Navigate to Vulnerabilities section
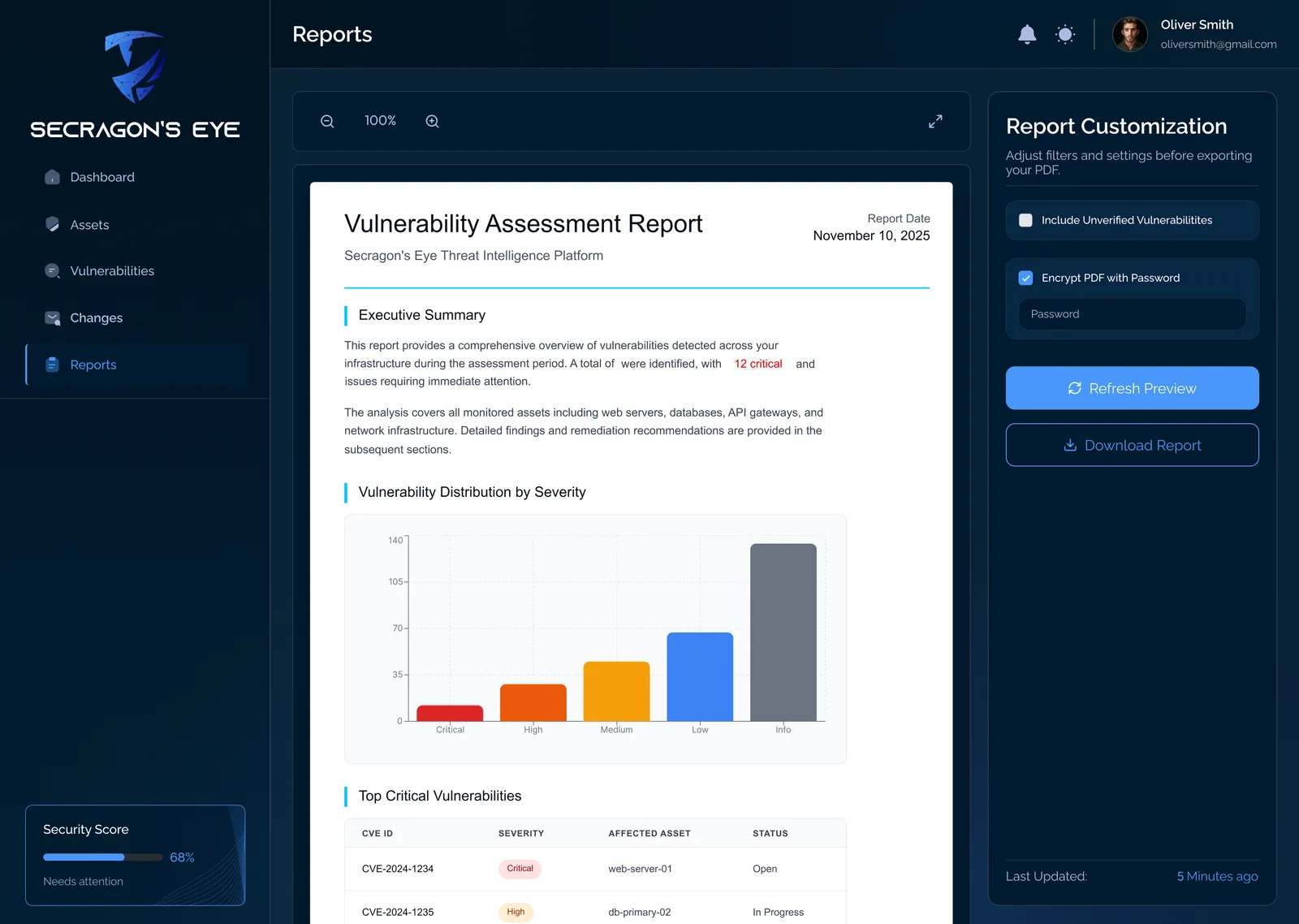 tap(112, 271)
